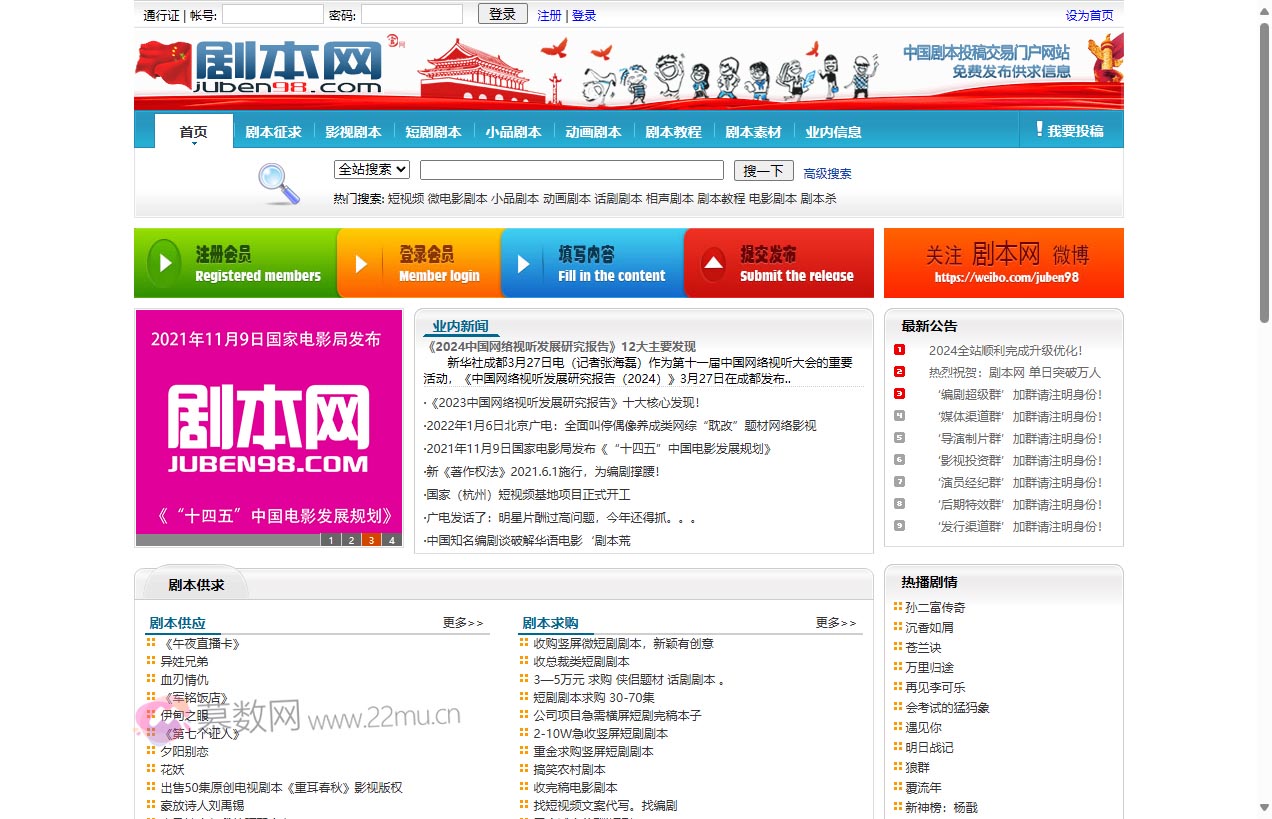Select the 剧本教程 navigation tab
Image resolution: width=1272 pixels, height=819 pixels.
[x=673, y=132]
